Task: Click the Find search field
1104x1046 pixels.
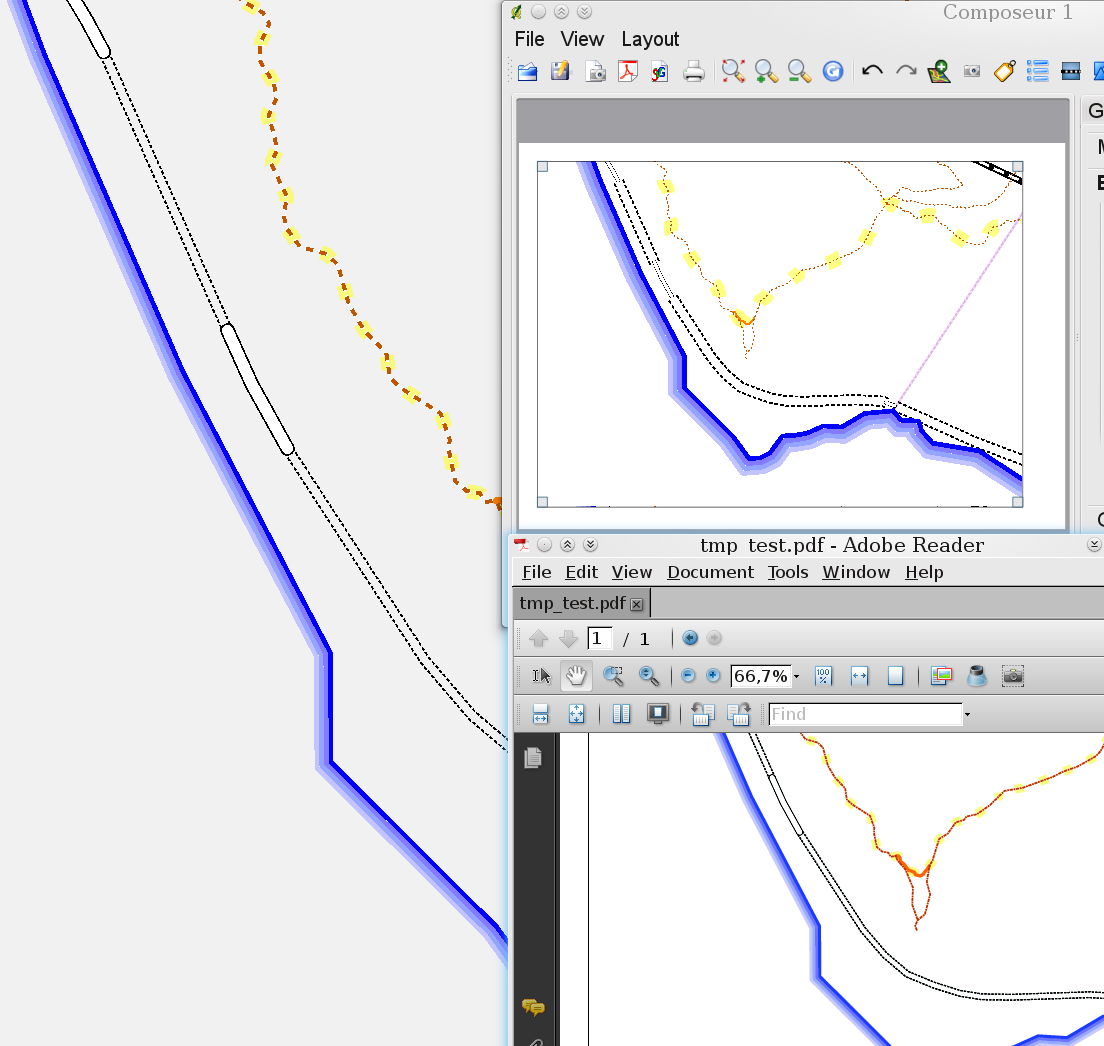Action: click(x=864, y=714)
